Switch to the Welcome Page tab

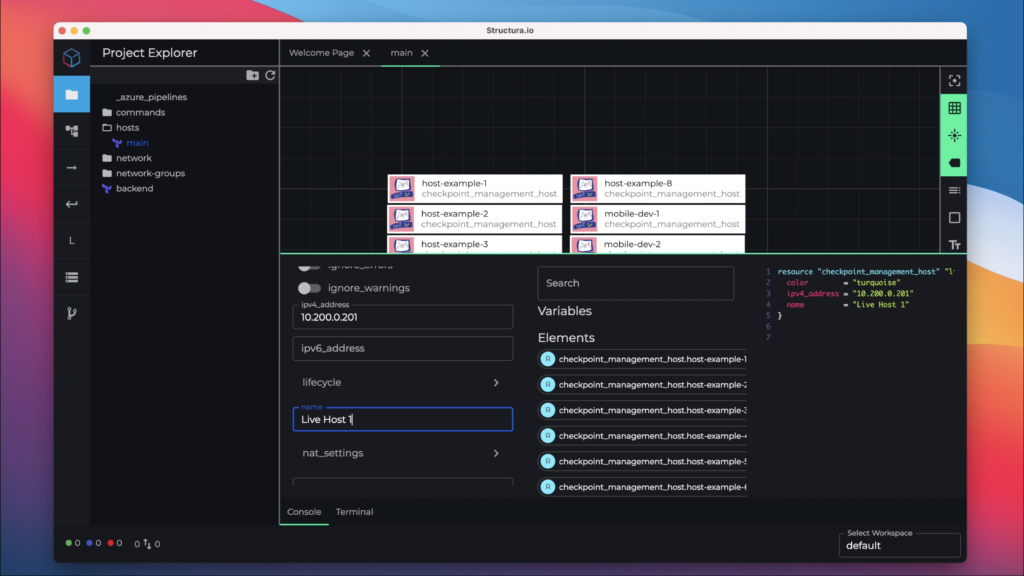321,53
